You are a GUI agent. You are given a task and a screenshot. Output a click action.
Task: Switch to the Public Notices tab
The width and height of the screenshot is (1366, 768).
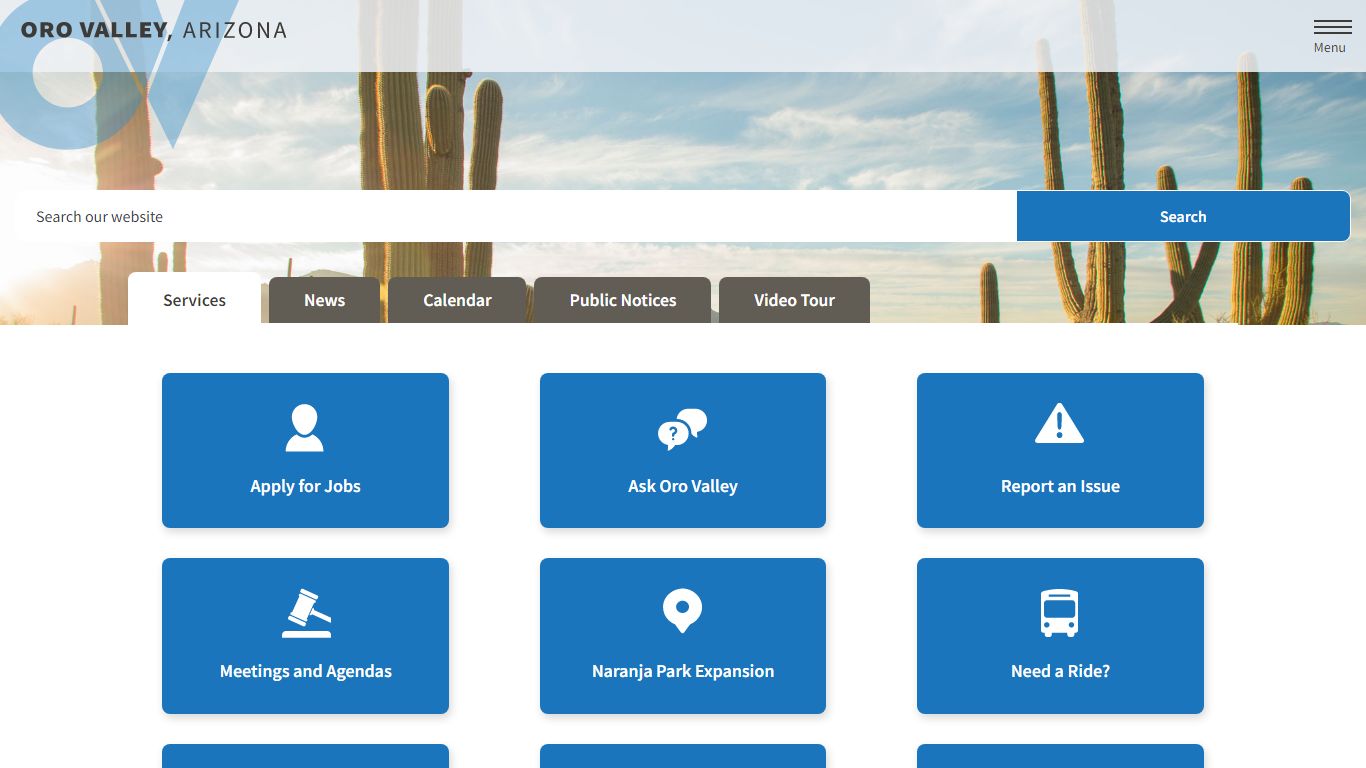623,300
